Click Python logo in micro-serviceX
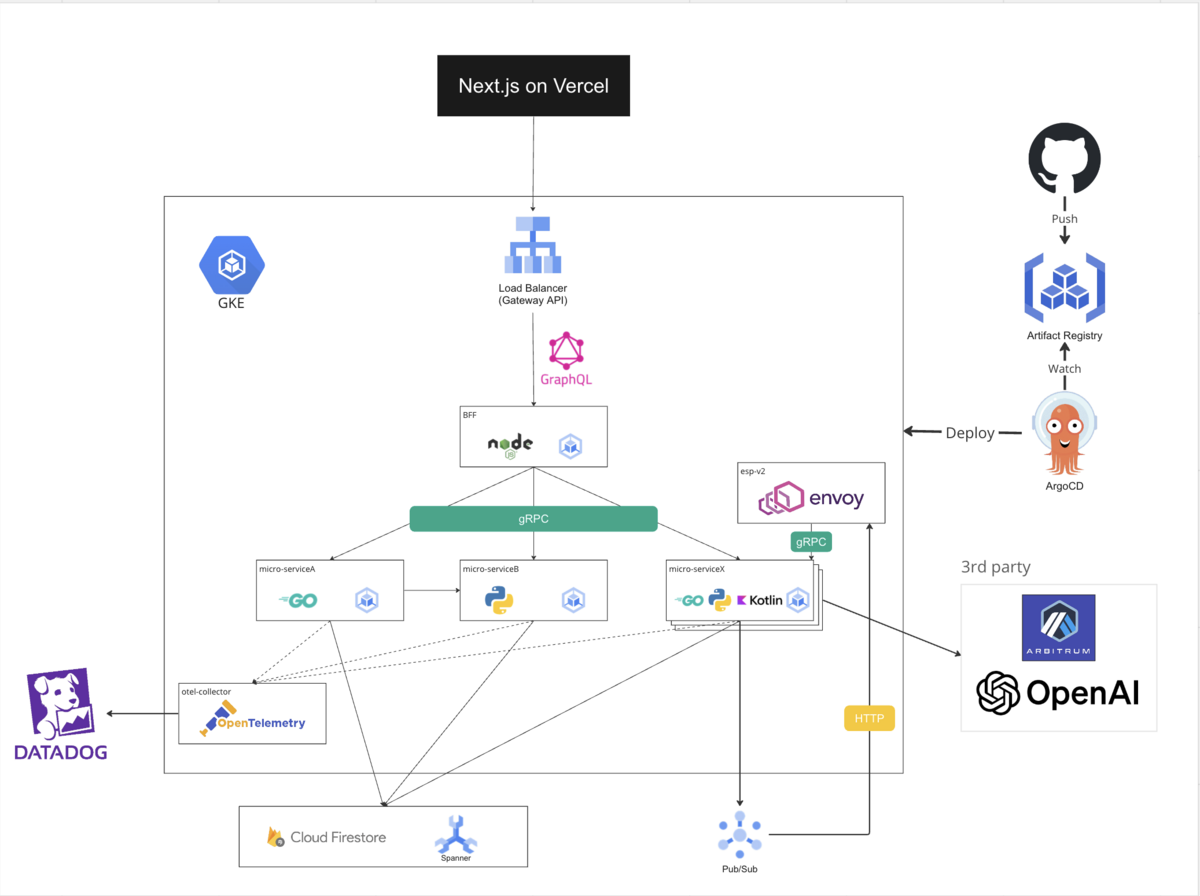 (x=720, y=600)
